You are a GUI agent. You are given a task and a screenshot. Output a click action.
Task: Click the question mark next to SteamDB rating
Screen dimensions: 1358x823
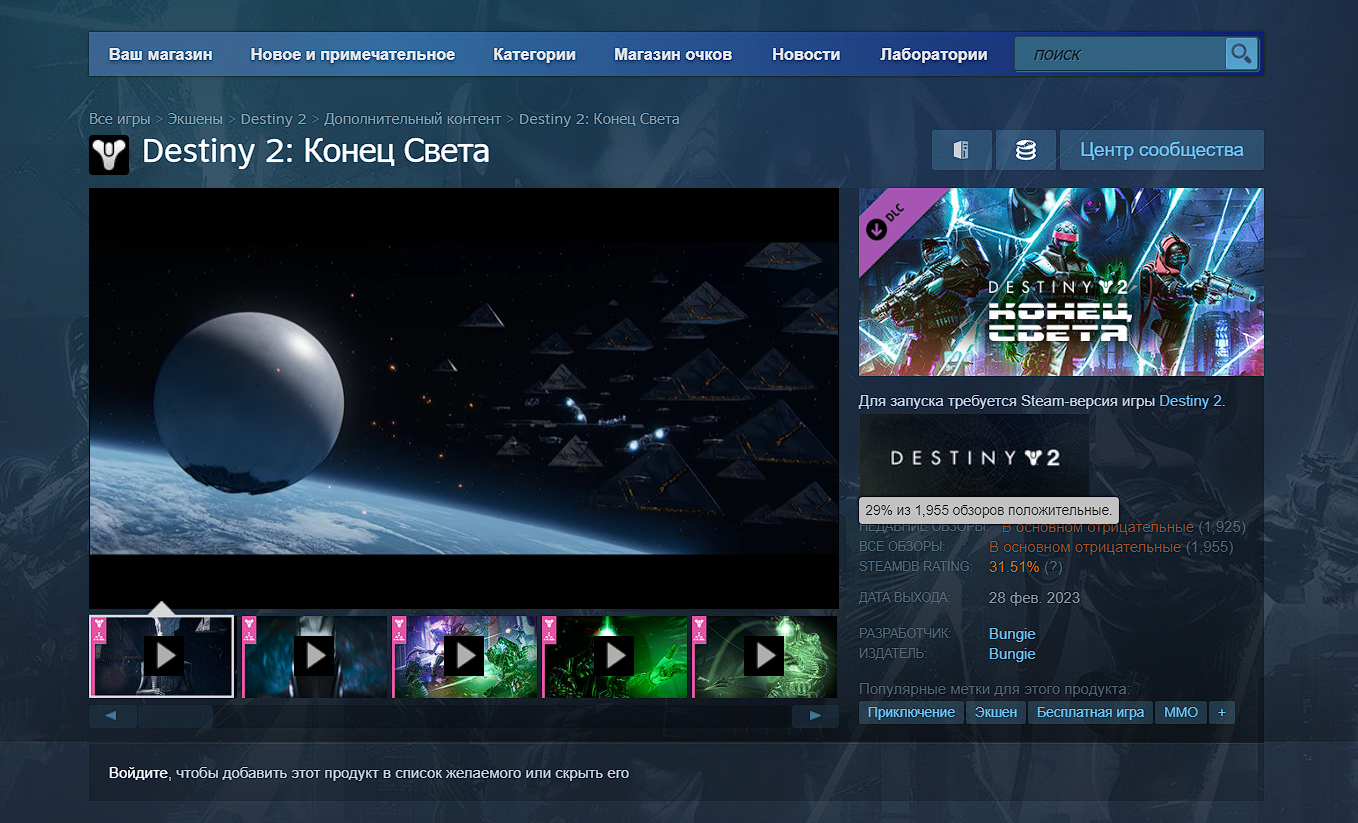pyautogui.click(x=1053, y=567)
